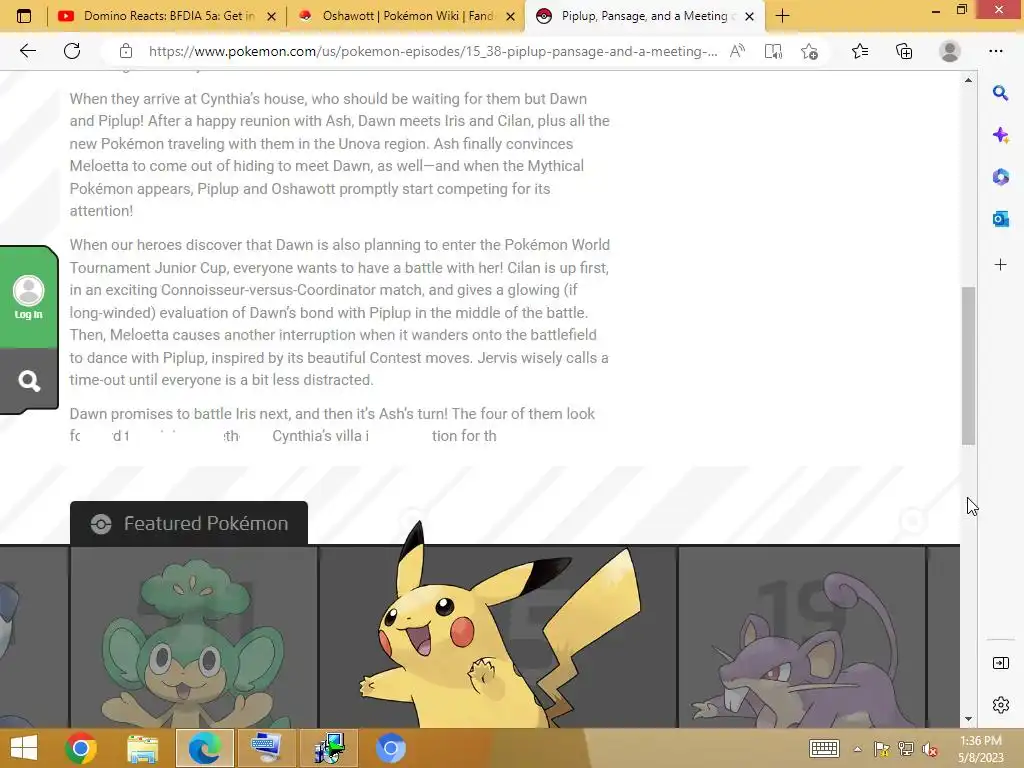Image resolution: width=1024 pixels, height=768 pixels.
Task: Refresh the current page
Action: pyautogui.click(x=72, y=51)
